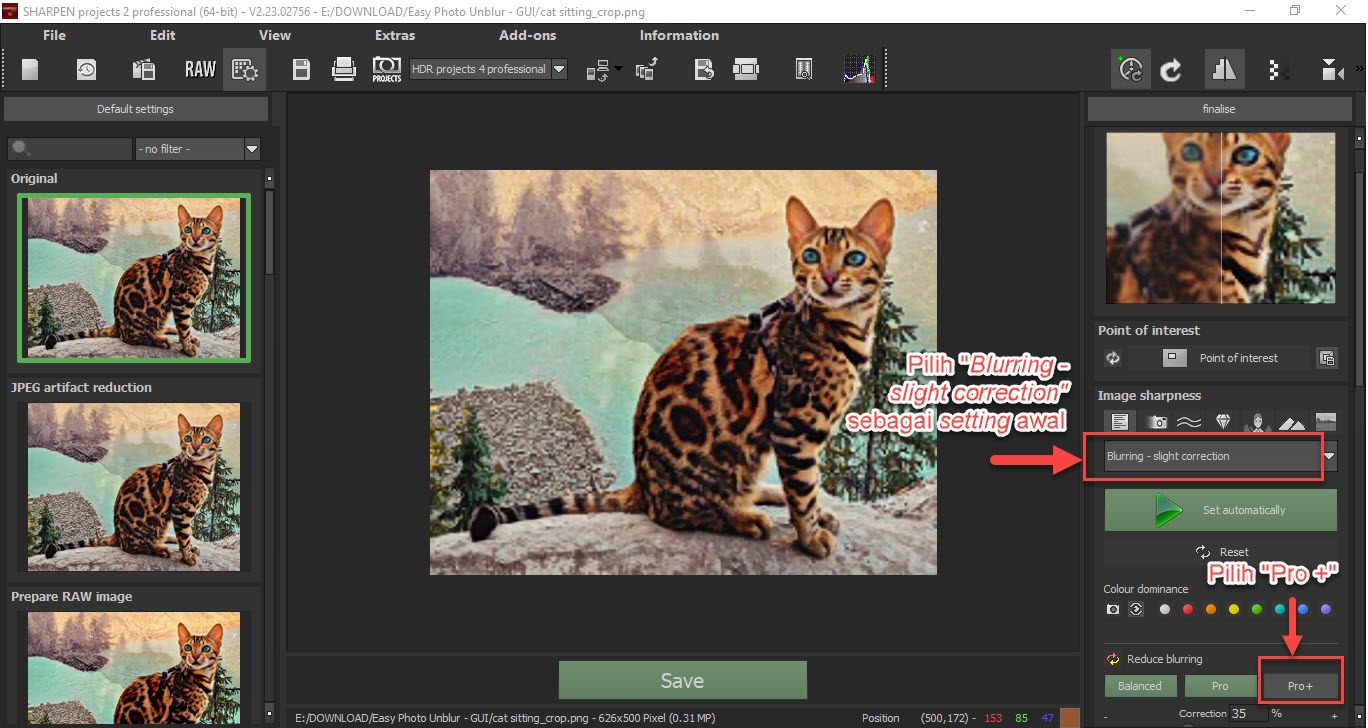Click the PROJECTS camera icon

pyautogui.click(x=387, y=69)
